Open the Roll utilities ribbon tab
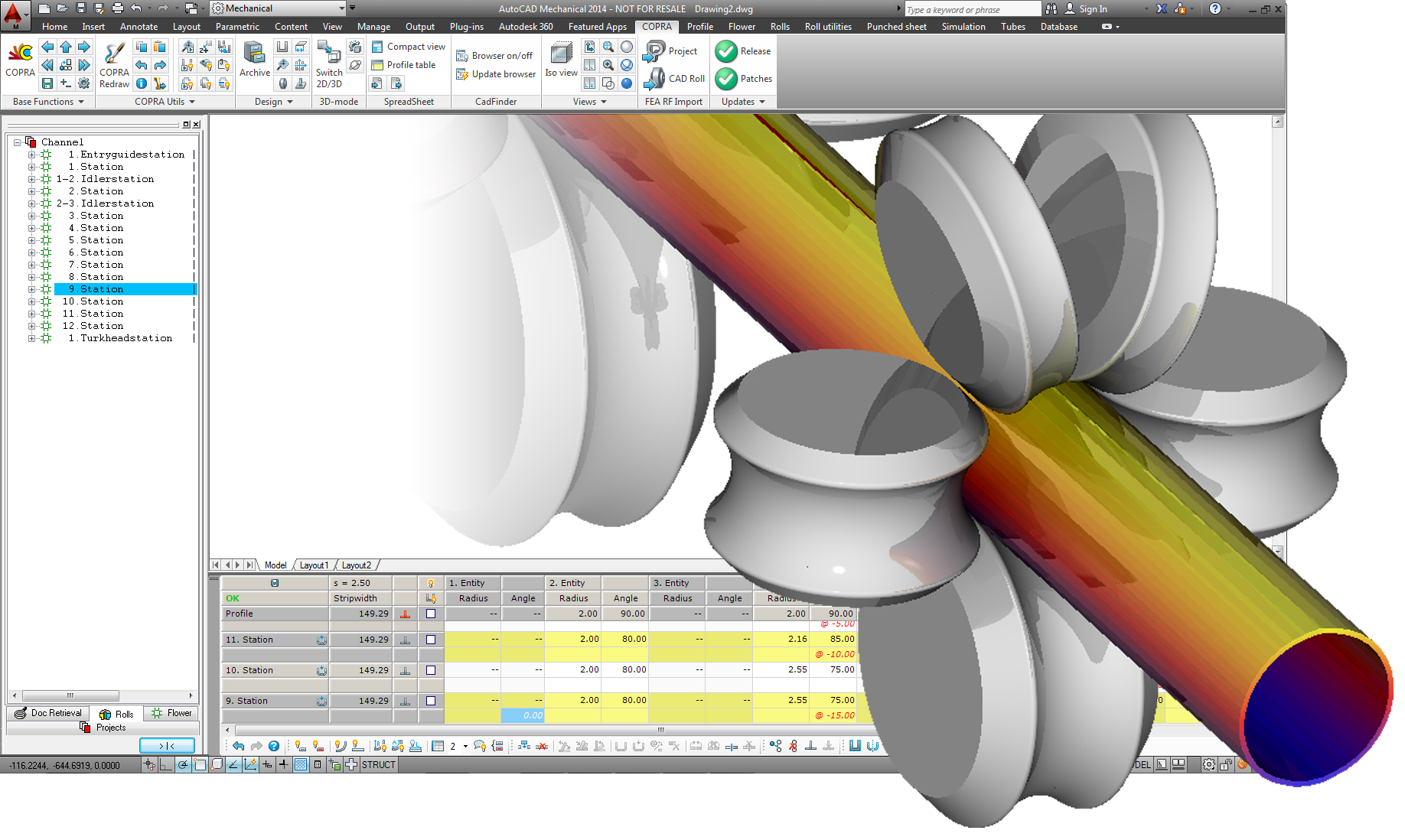This screenshot has height=840, width=1405. (827, 27)
